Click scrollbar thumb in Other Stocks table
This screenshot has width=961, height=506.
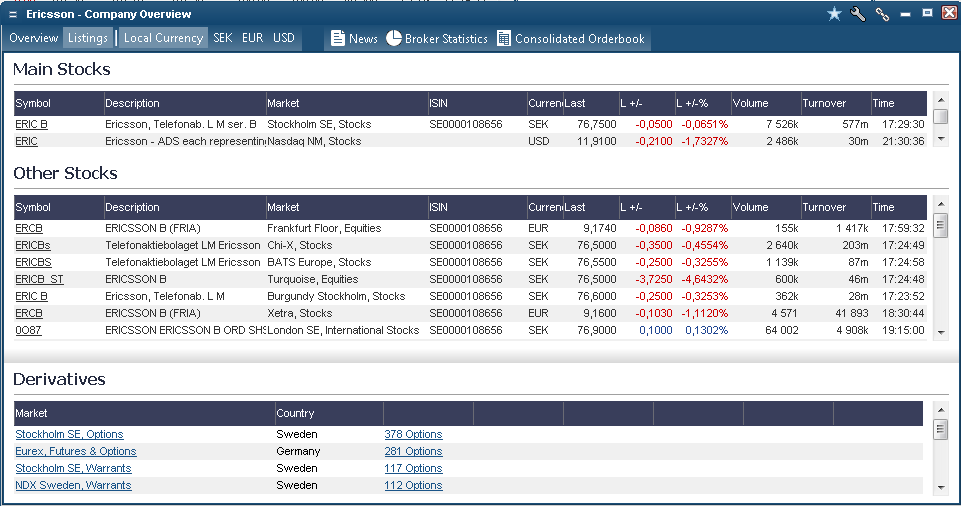[941, 225]
